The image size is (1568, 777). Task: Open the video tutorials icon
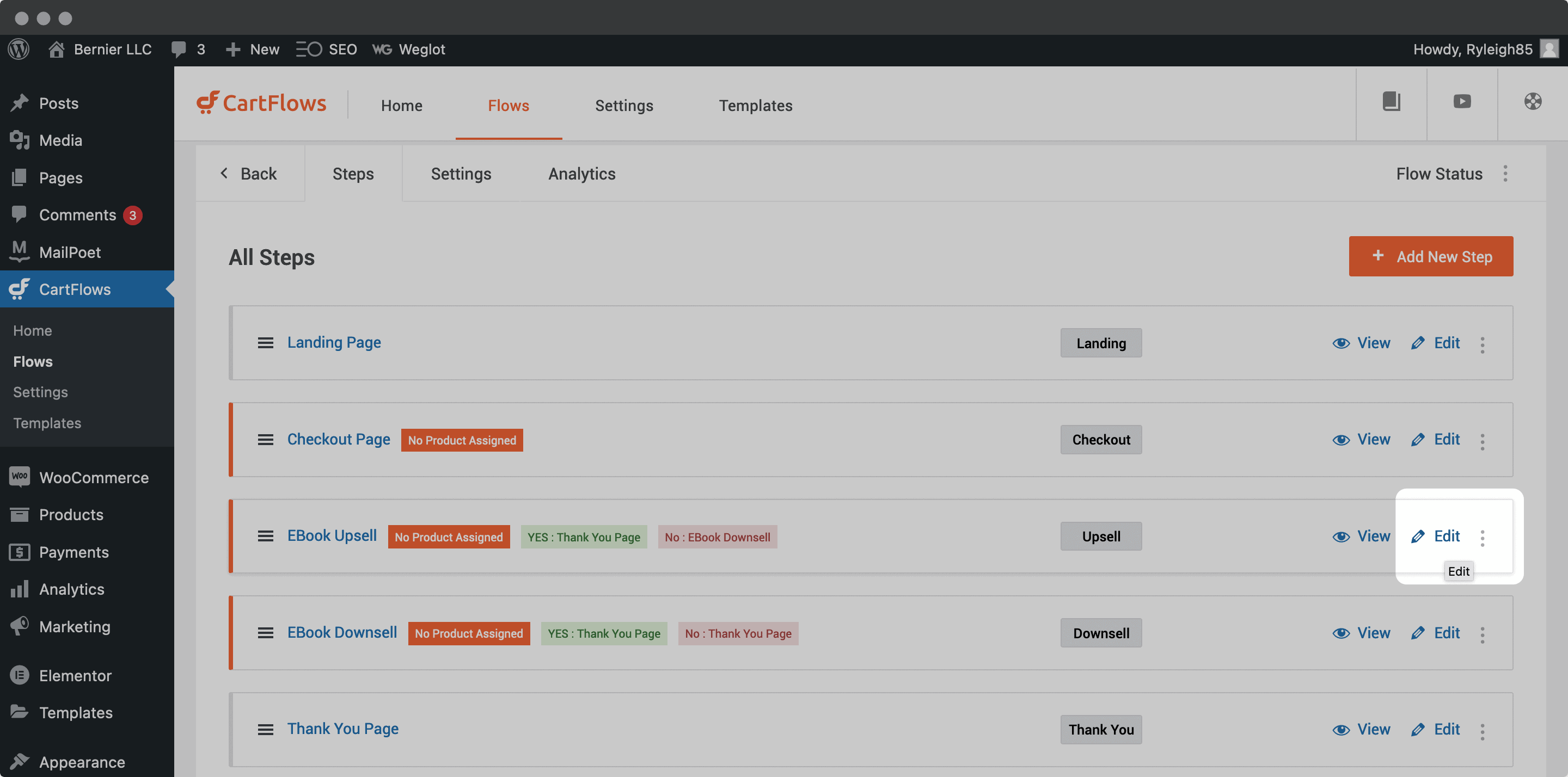click(1462, 101)
